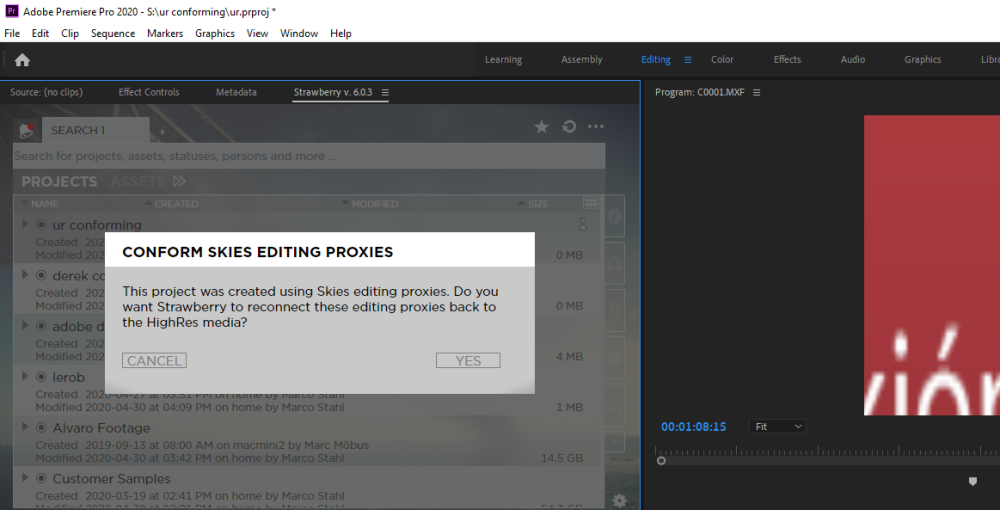
Task: Open the Strawberry panel hamburger menu
Action: click(x=385, y=93)
